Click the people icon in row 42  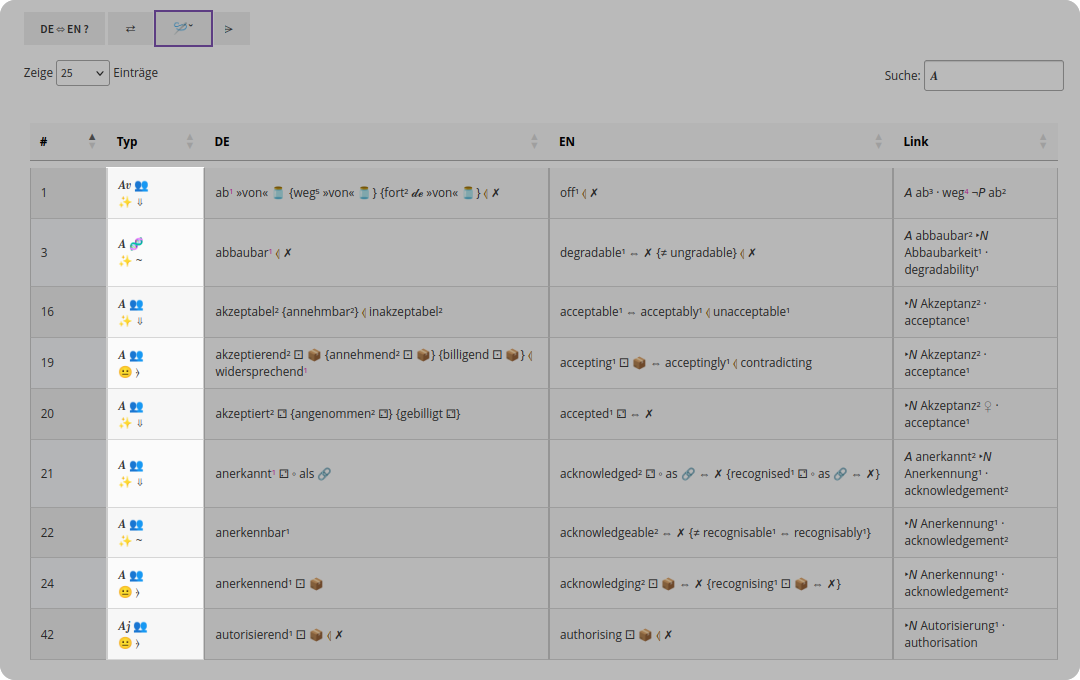[x=141, y=627]
